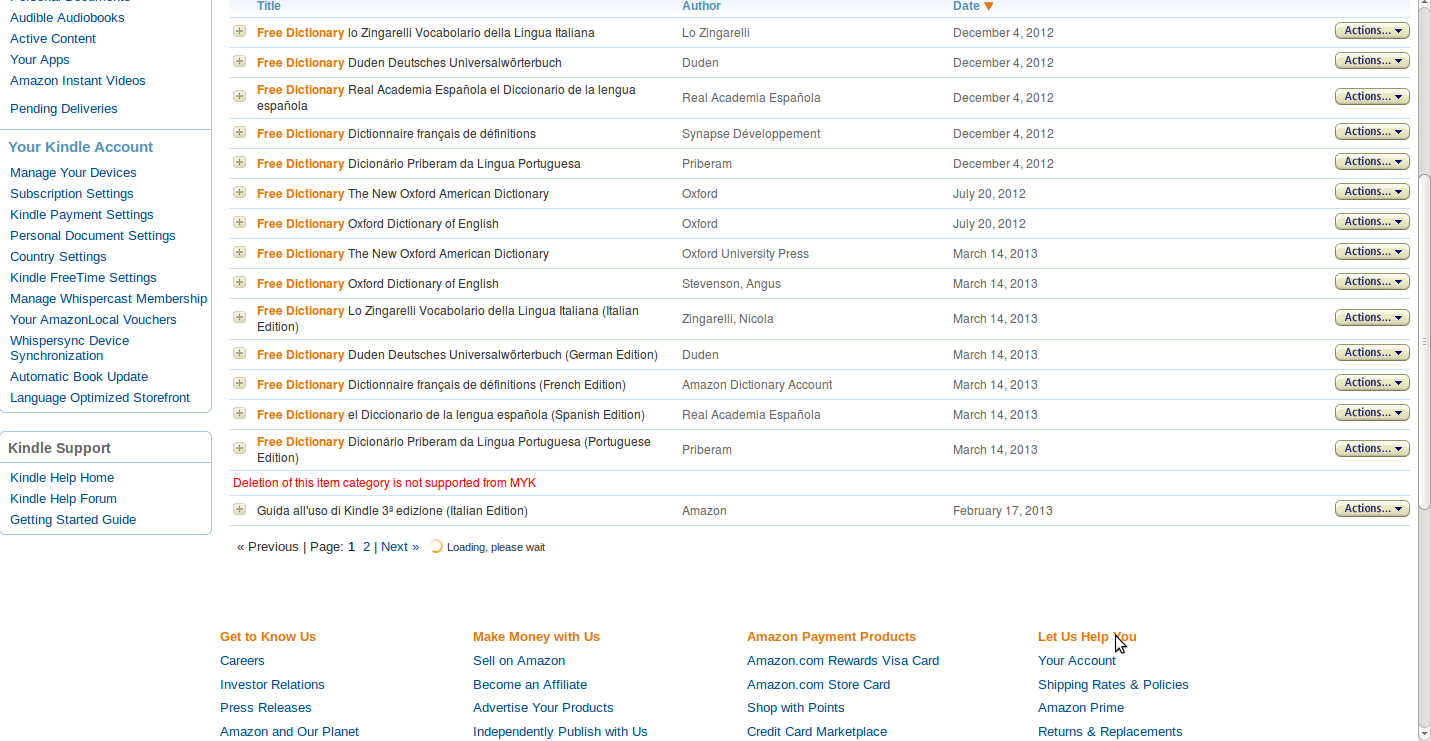Open Automatic Book Update settings
1431x741 pixels.
pyautogui.click(x=79, y=377)
